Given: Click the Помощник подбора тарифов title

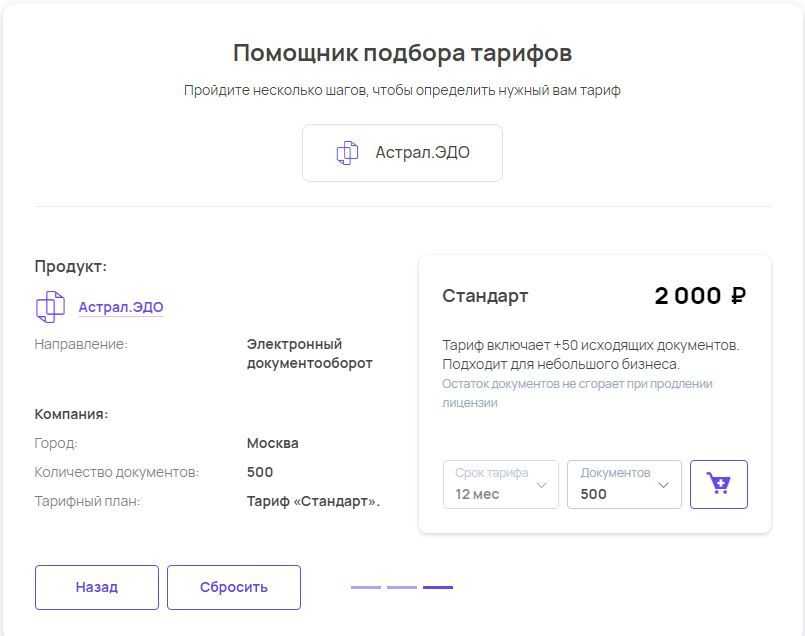Looking at the screenshot, I should (x=402, y=53).
